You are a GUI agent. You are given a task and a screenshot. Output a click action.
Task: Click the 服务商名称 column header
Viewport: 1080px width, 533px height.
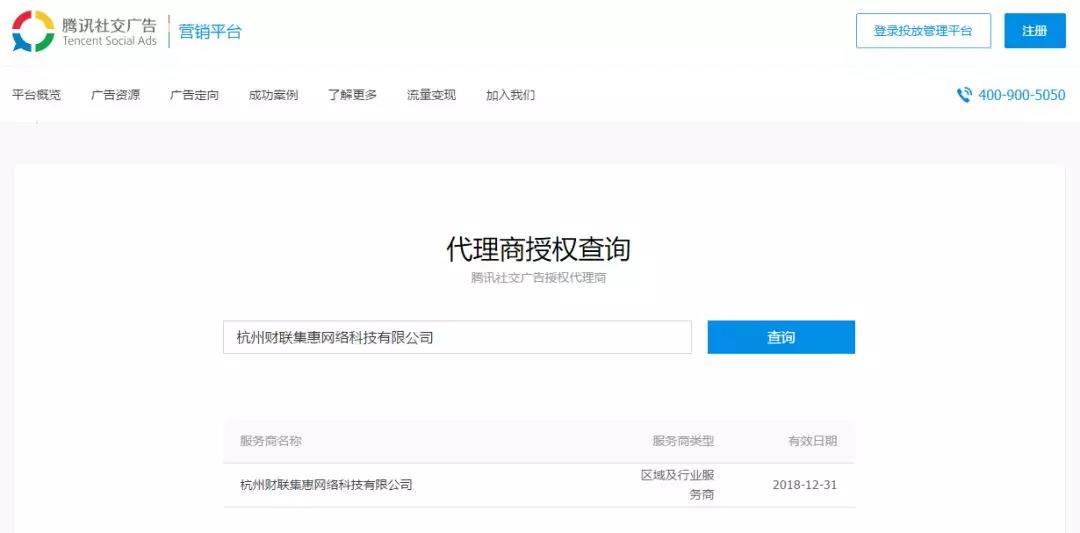(x=271, y=441)
